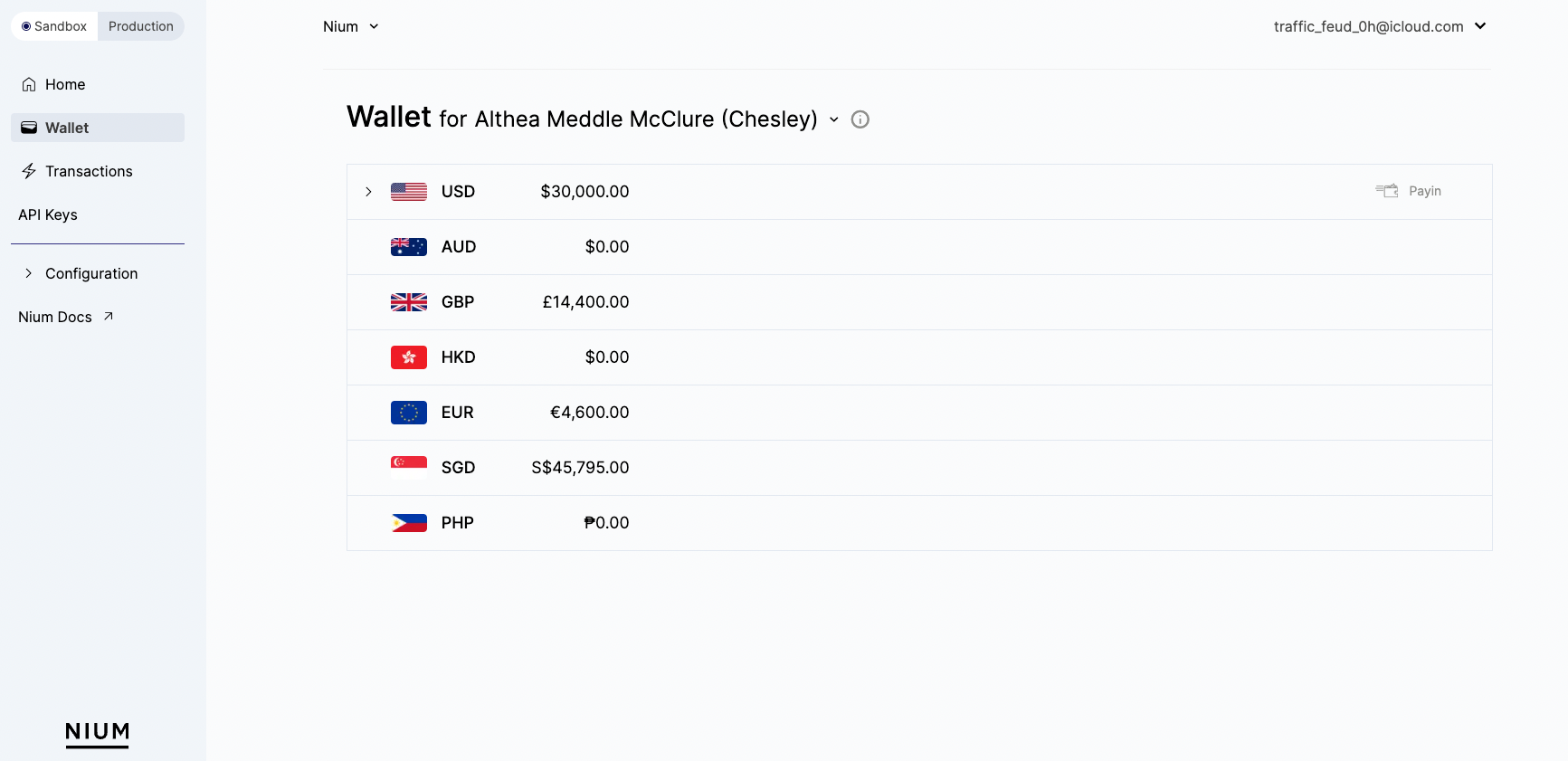The image size is (1568, 761).
Task: Click the Transactions lightning bolt icon
Action: 29,171
